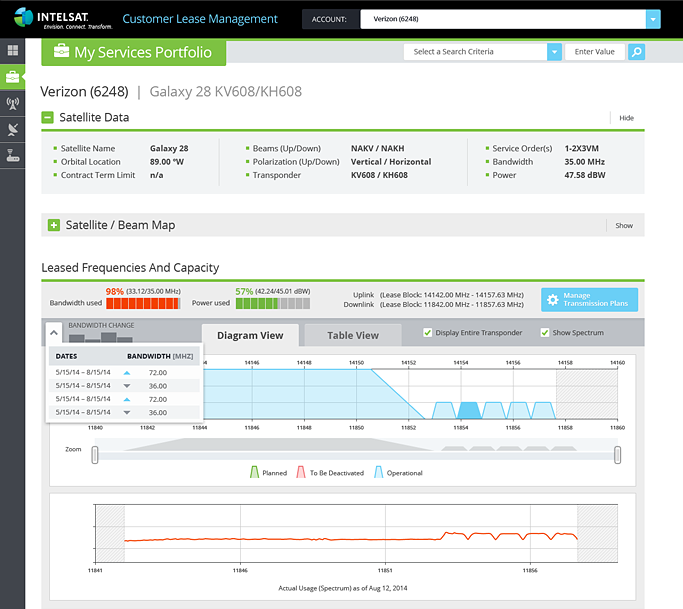The image size is (683, 609).
Task: Collapse the Bandwidth Change panel chevron
Action: [x=54, y=333]
